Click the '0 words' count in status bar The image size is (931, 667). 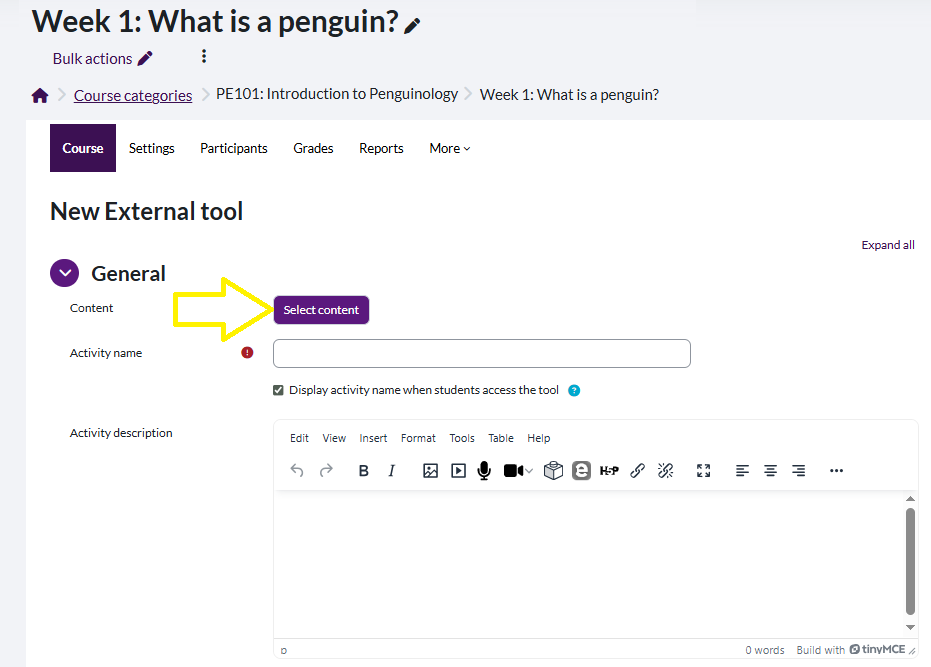765,650
